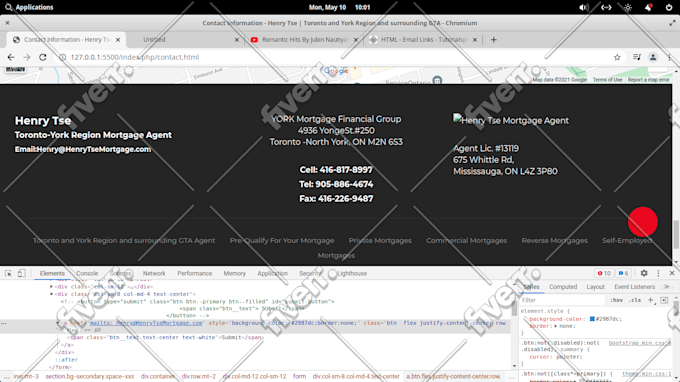Toggle the computed styles sidebar icon

(664, 300)
